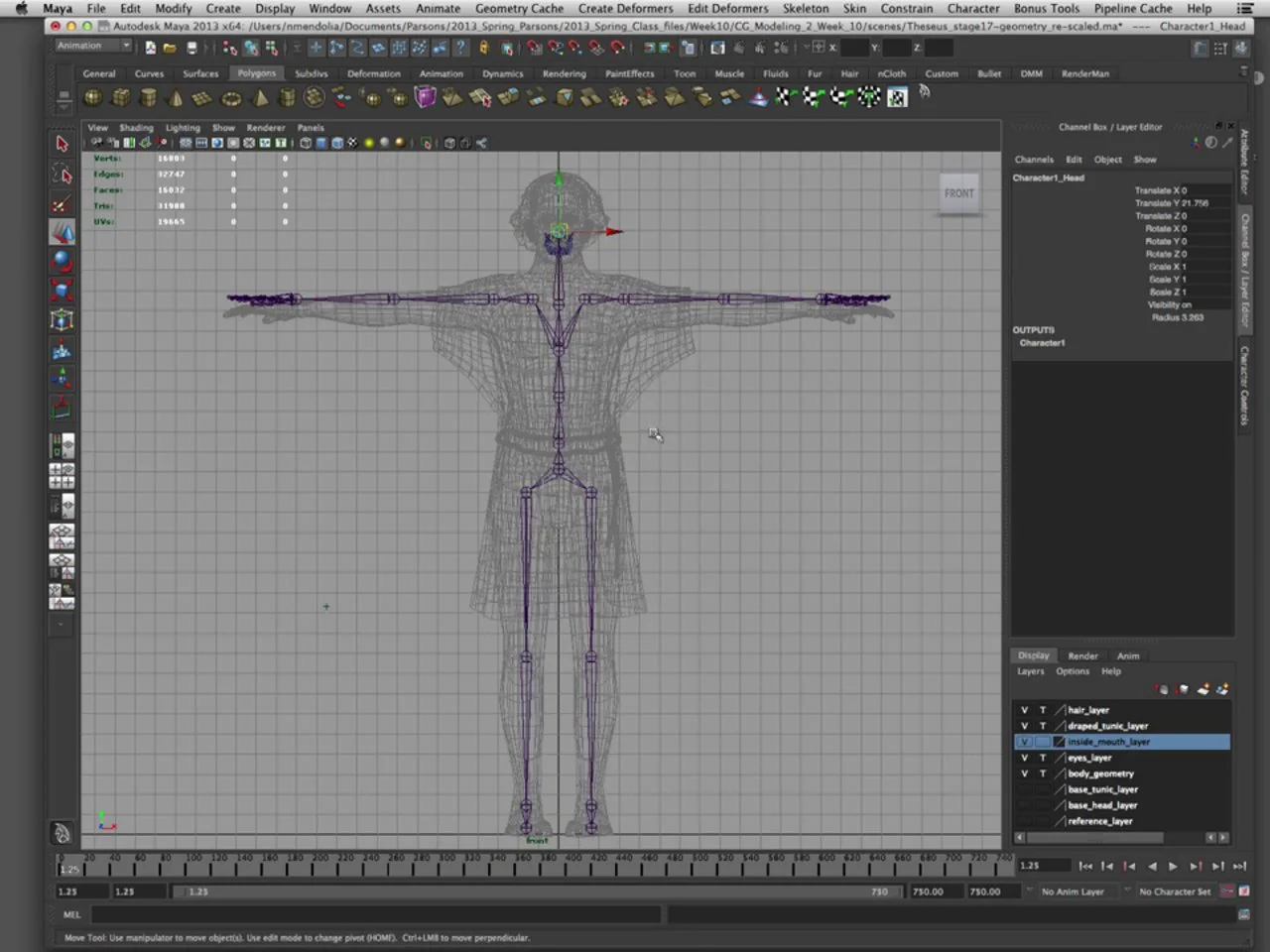This screenshot has width=1270, height=952.
Task: Open scene with the folder icon
Action: point(170,47)
